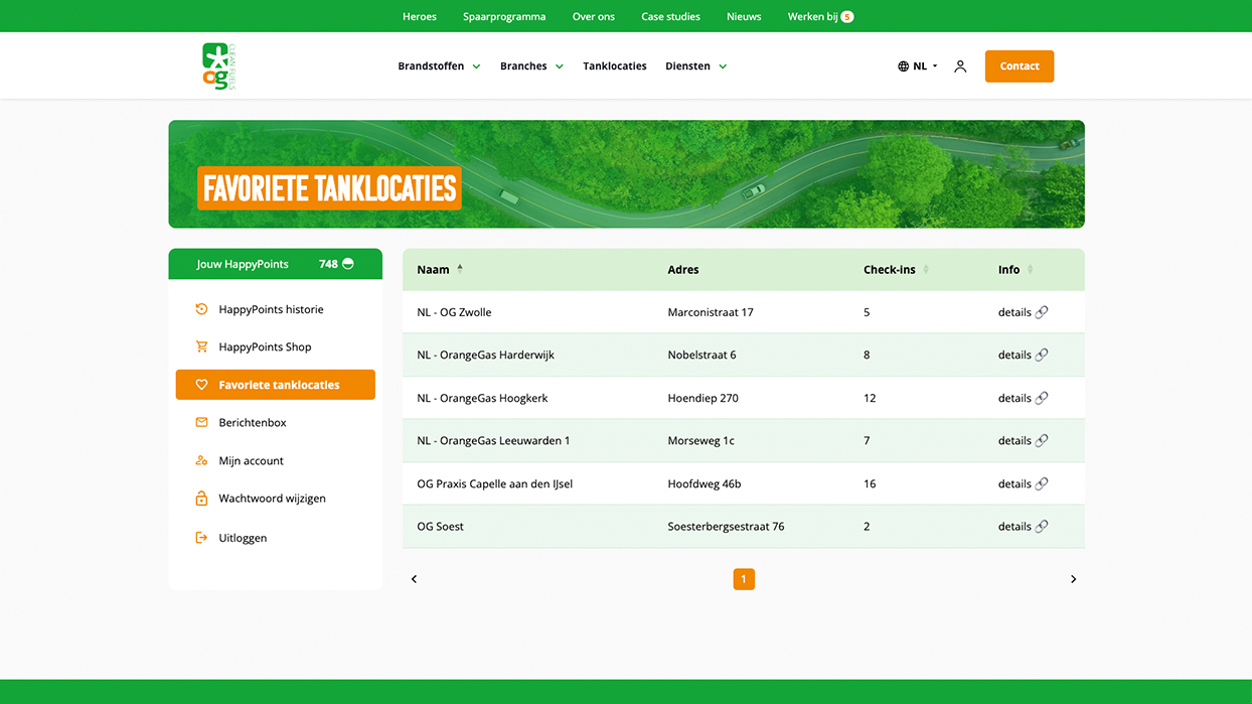Click the Favoriete Tanklocaties banner image
1252x704 pixels.
(626, 174)
